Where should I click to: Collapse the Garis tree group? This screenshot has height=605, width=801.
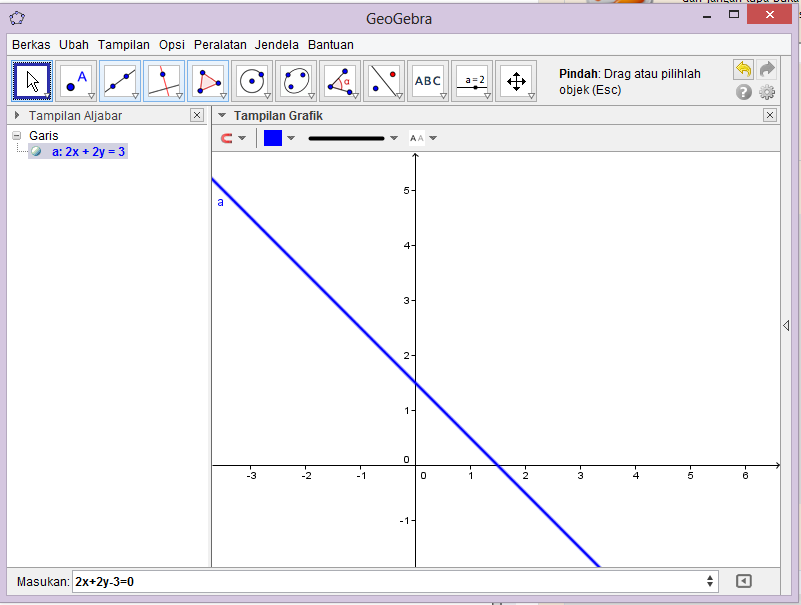(x=17, y=135)
